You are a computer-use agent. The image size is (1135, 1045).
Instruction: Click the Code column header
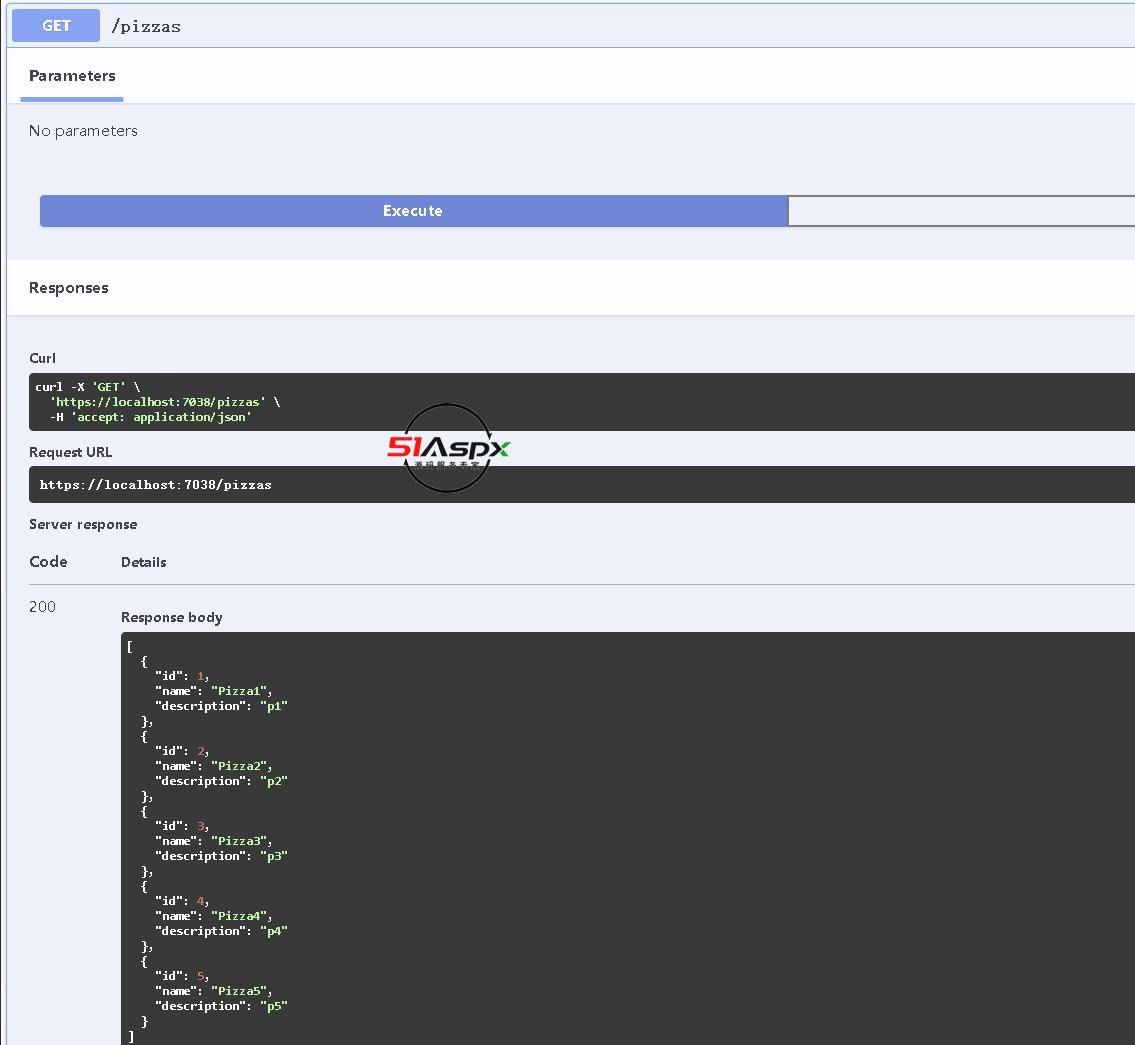point(48,562)
